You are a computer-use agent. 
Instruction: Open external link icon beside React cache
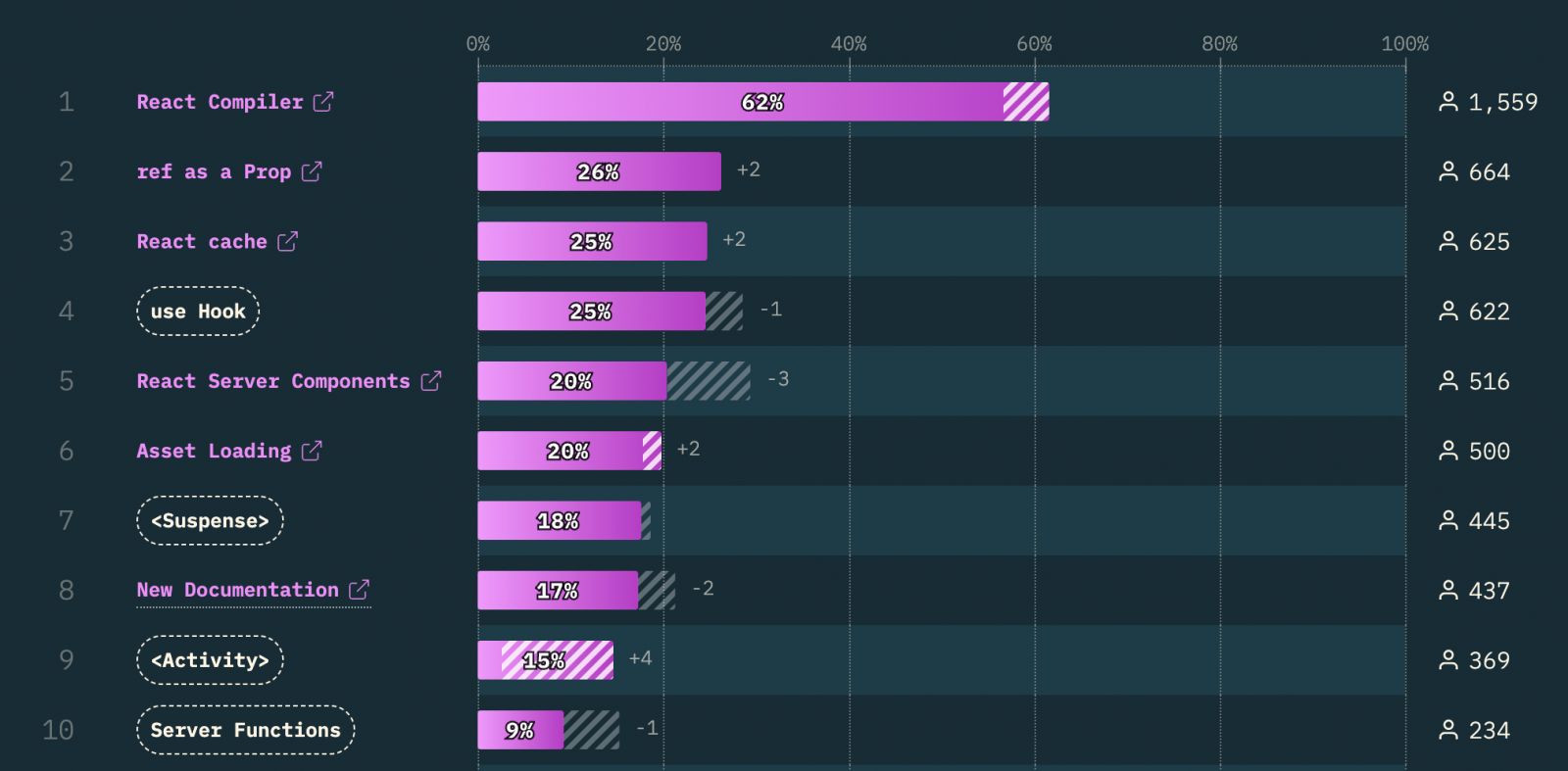click(x=287, y=241)
